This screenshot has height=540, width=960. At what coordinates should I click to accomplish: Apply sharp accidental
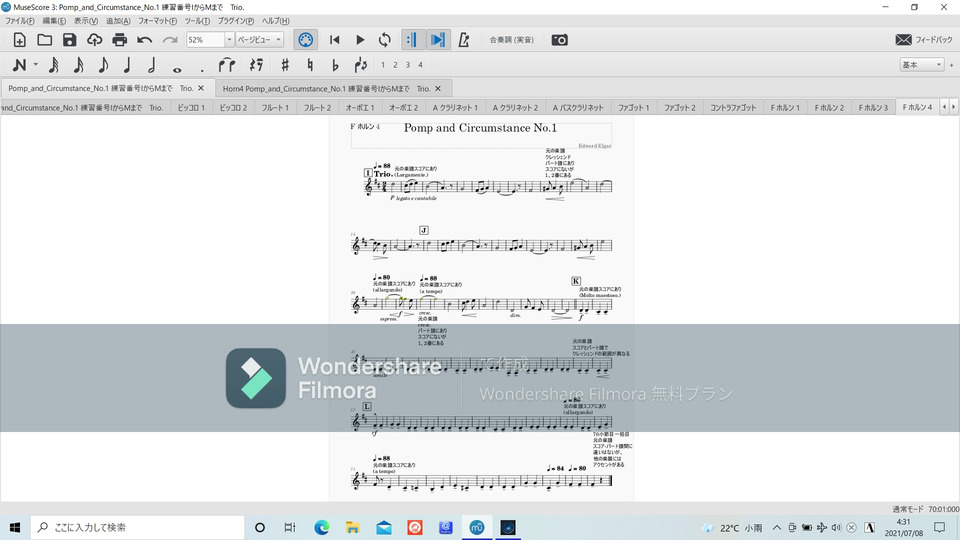285,64
